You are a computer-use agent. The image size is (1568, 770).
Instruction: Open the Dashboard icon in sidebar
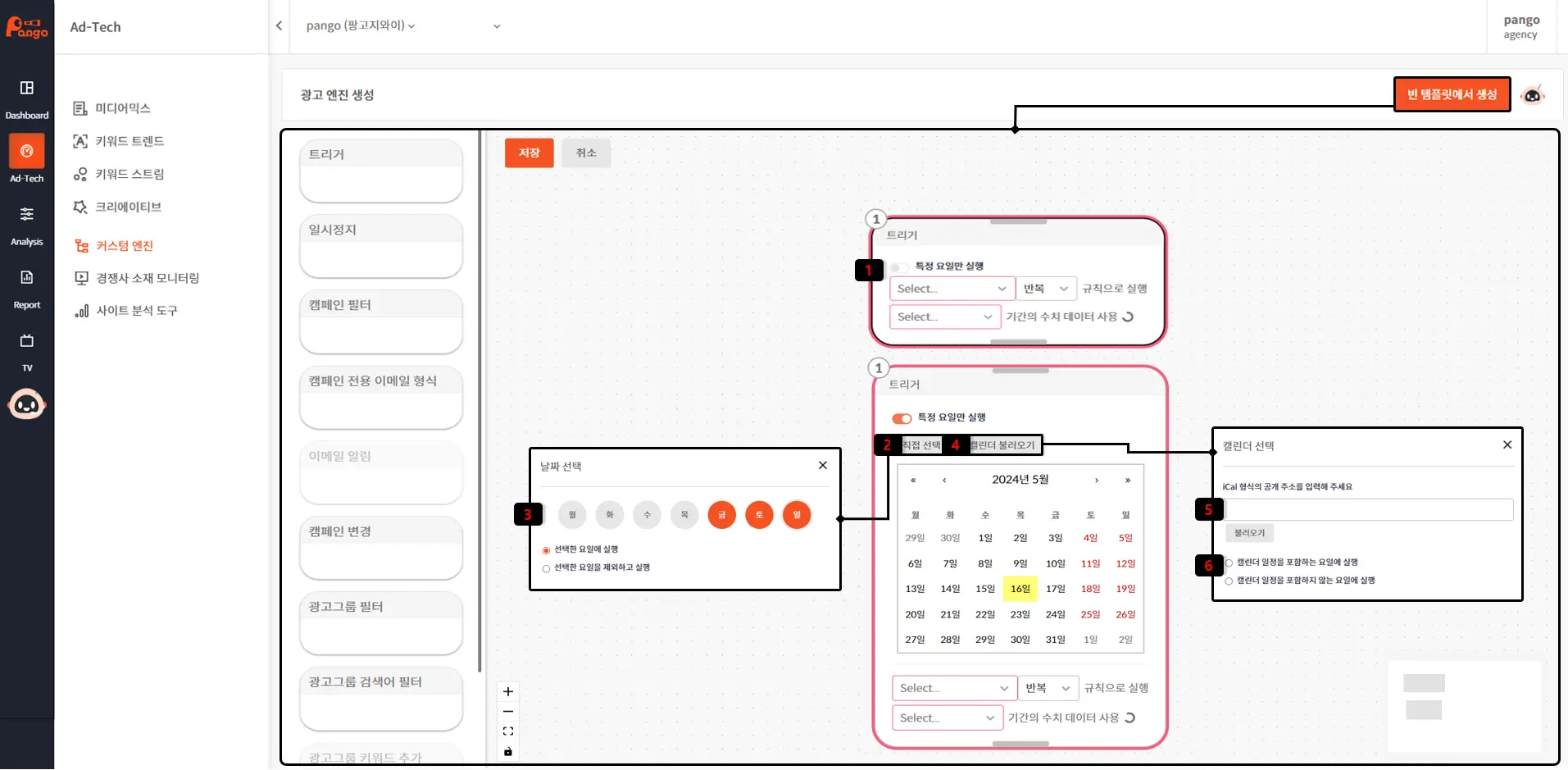point(27,89)
